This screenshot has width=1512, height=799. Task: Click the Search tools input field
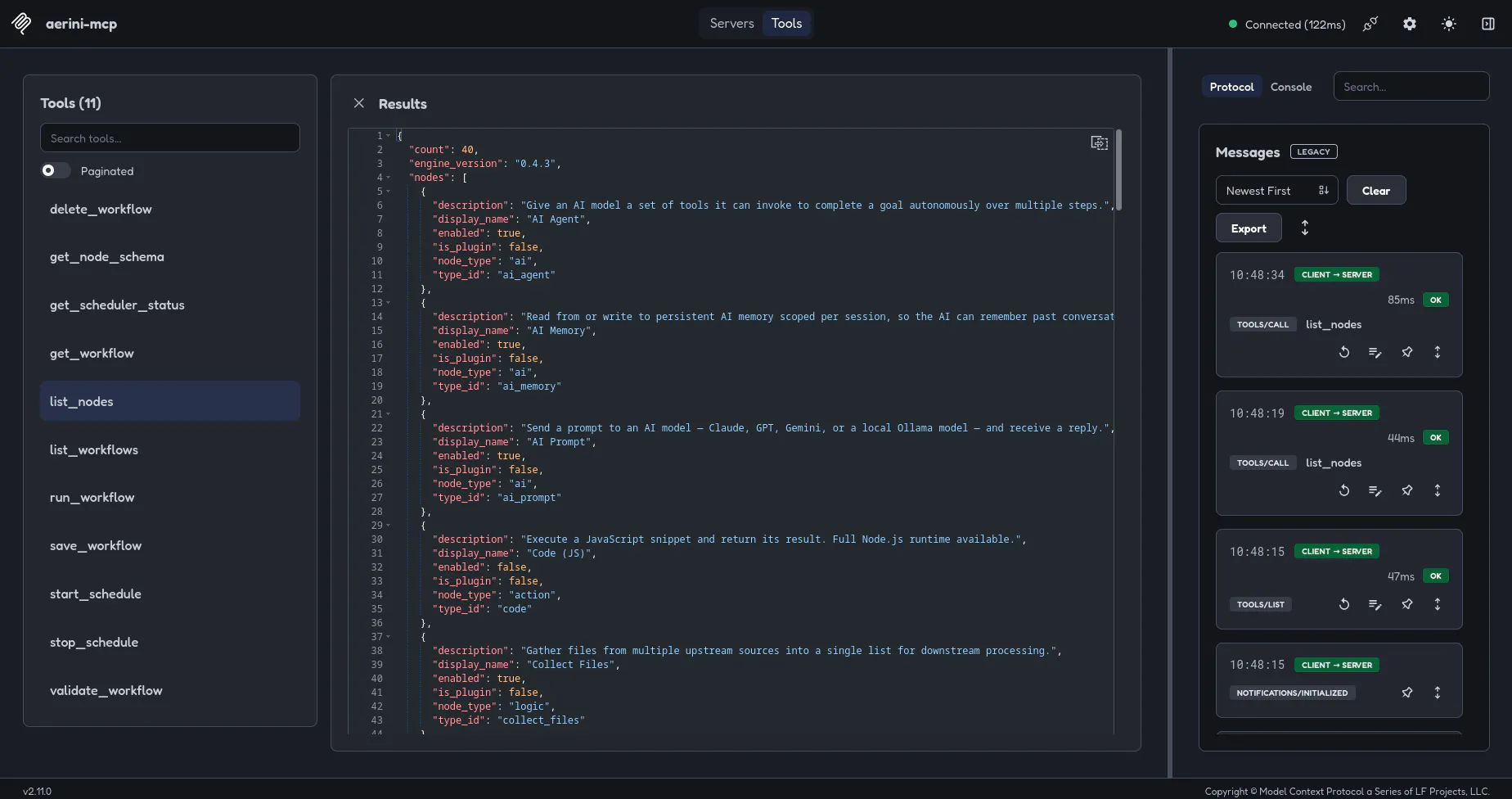pyautogui.click(x=170, y=138)
